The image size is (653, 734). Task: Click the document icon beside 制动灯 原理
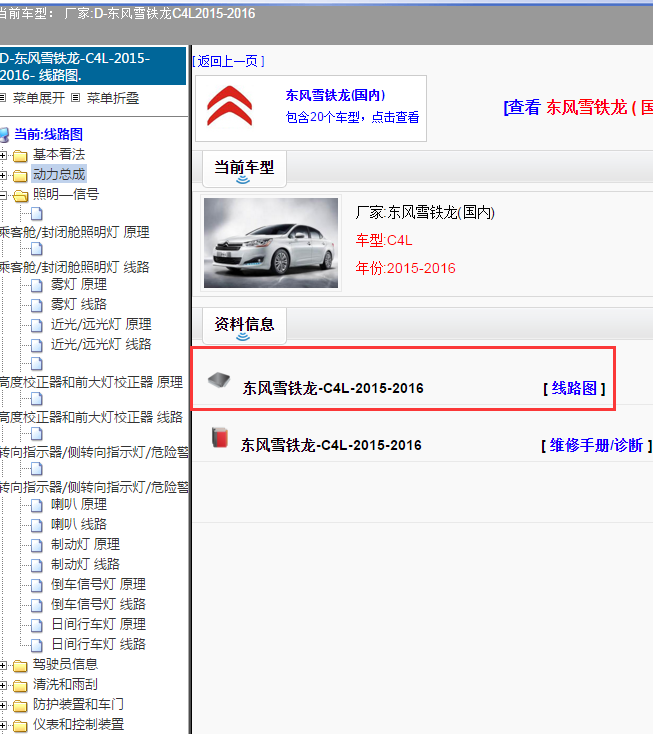[x=37, y=545]
